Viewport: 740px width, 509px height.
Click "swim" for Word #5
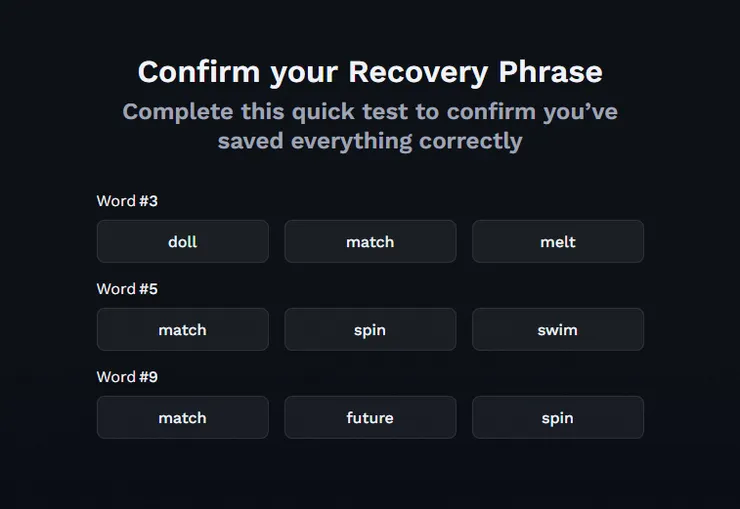click(x=557, y=330)
